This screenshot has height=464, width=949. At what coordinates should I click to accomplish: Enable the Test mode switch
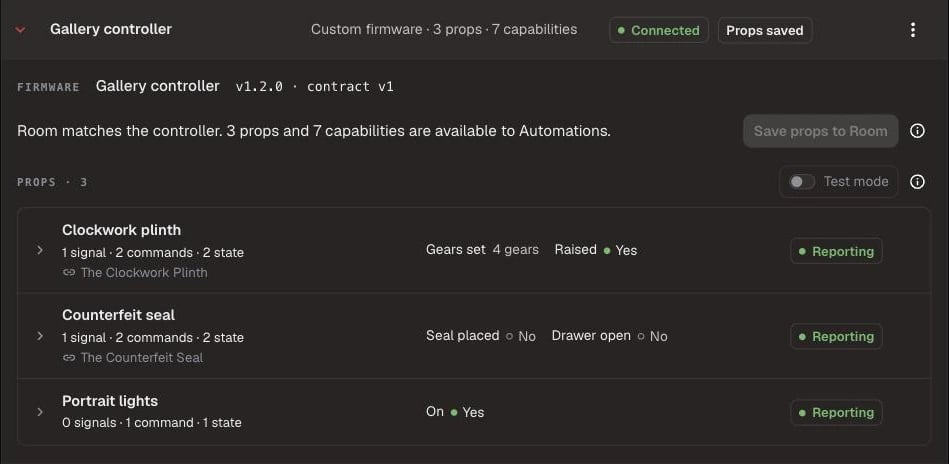tap(802, 181)
